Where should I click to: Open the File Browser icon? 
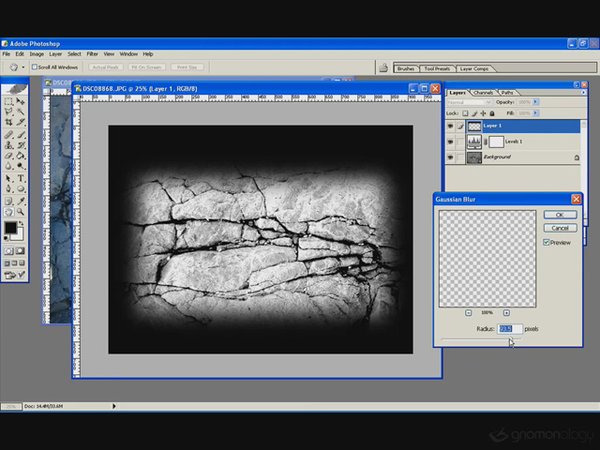click(x=383, y=68)
